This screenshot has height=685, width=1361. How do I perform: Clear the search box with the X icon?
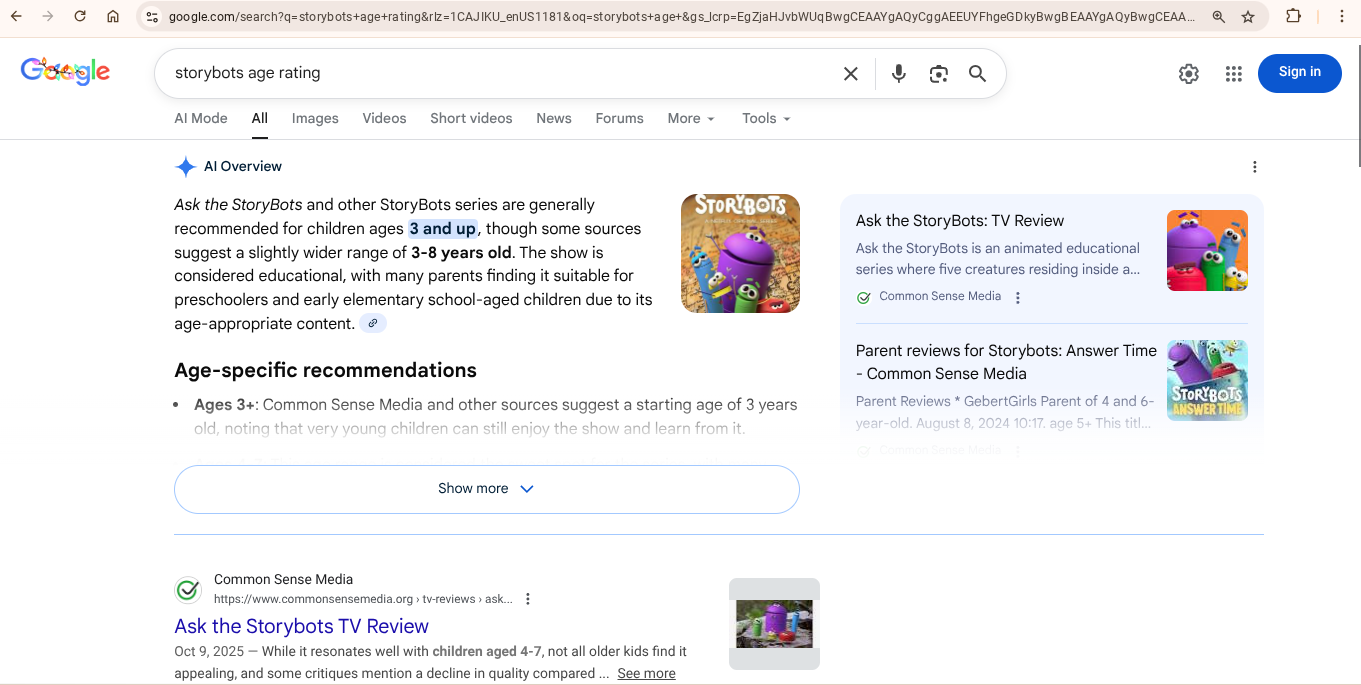click(x=850, y=74)
